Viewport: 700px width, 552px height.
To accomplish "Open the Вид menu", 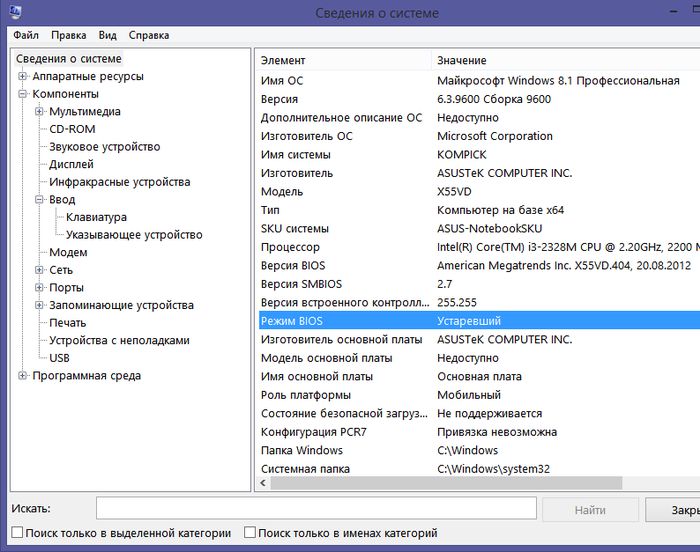I will point(107,35).
